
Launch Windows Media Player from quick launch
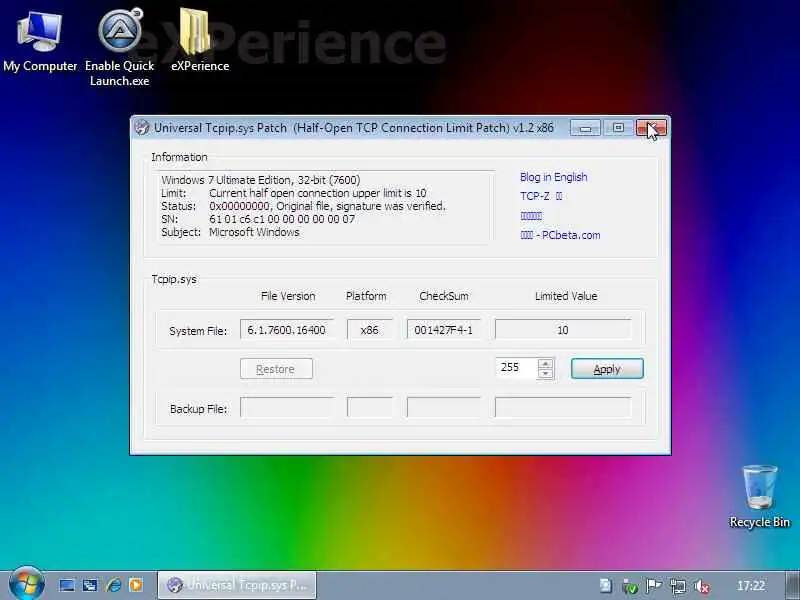136,585
